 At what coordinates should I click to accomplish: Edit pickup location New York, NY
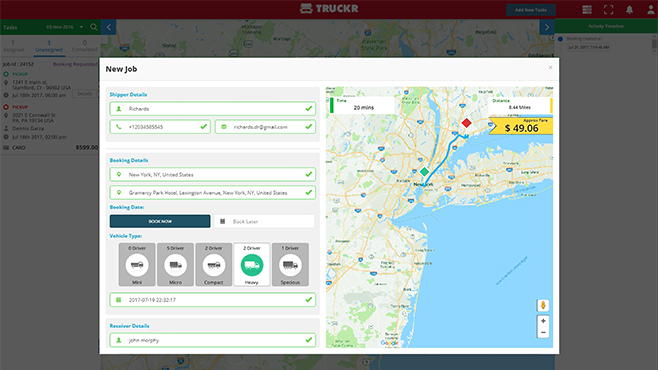coord(213,175)
